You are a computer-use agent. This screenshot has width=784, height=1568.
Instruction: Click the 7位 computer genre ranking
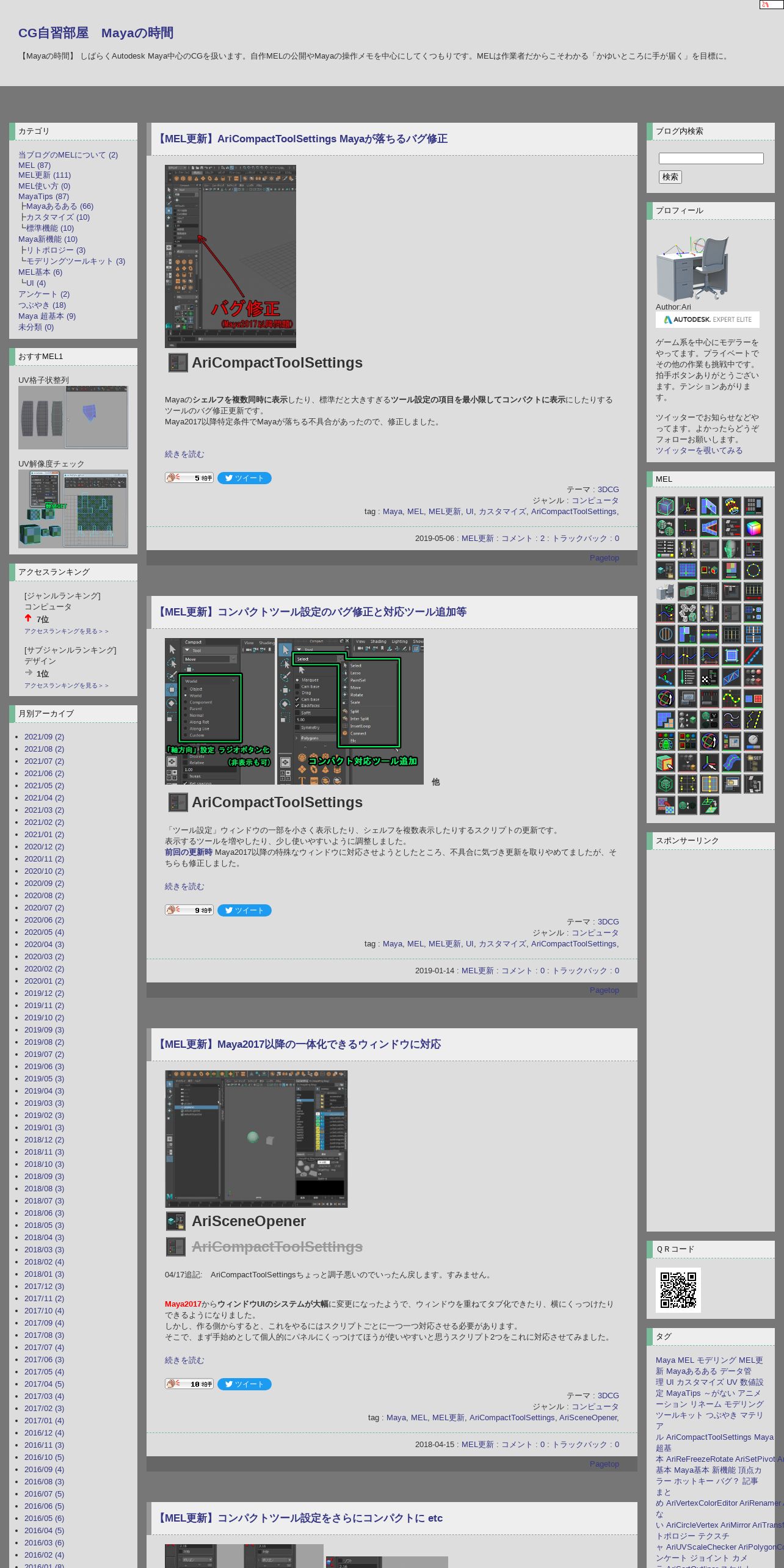click(x=42, y=619)
